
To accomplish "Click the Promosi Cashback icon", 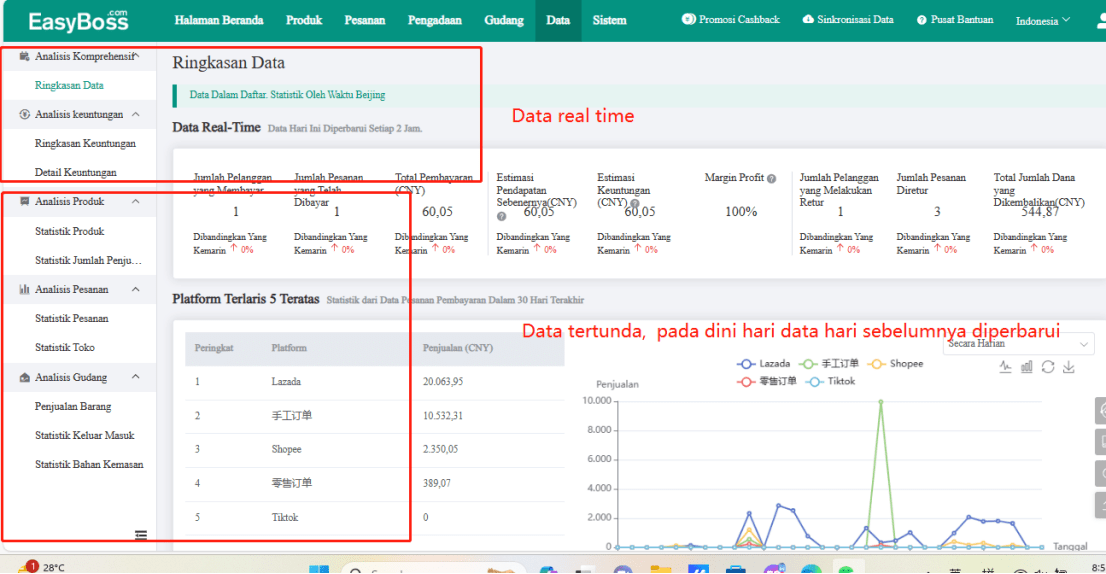I will (x=688, y=20).
